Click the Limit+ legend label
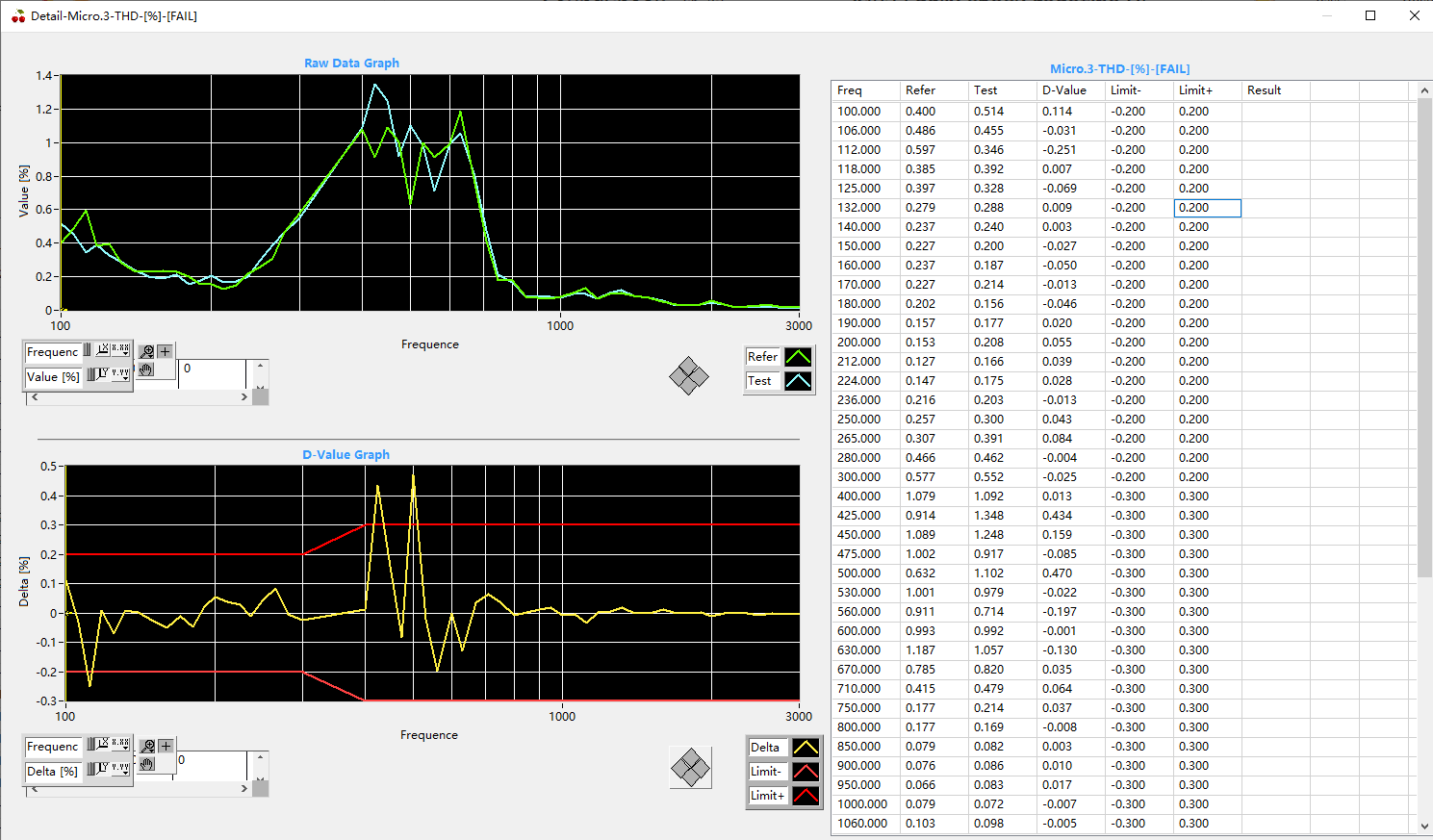Image resolution: width=1433 pixels, height=840 pixels. point(767,796)
